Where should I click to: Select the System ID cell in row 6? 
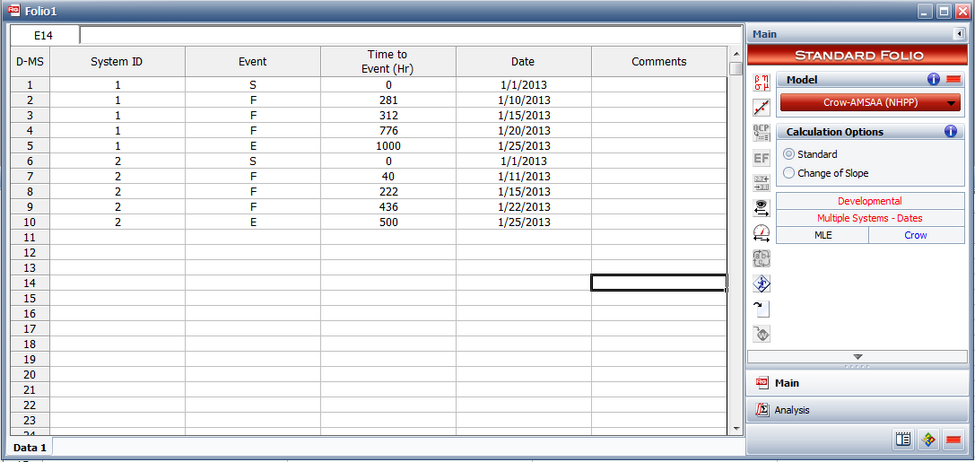click(x=118, y=161)
